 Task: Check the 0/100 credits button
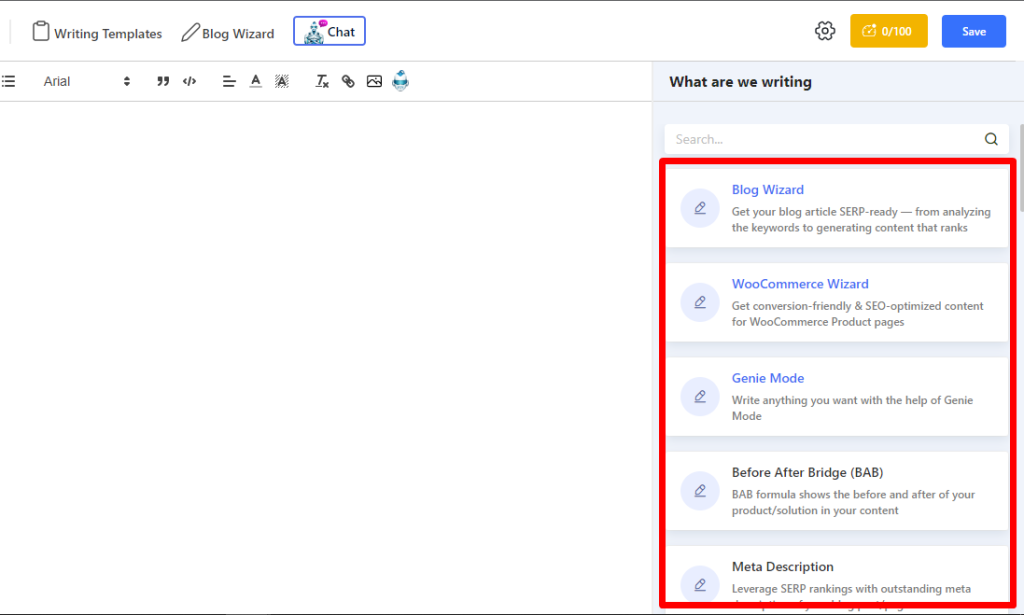pyautogui.click(x=888, y=31)
